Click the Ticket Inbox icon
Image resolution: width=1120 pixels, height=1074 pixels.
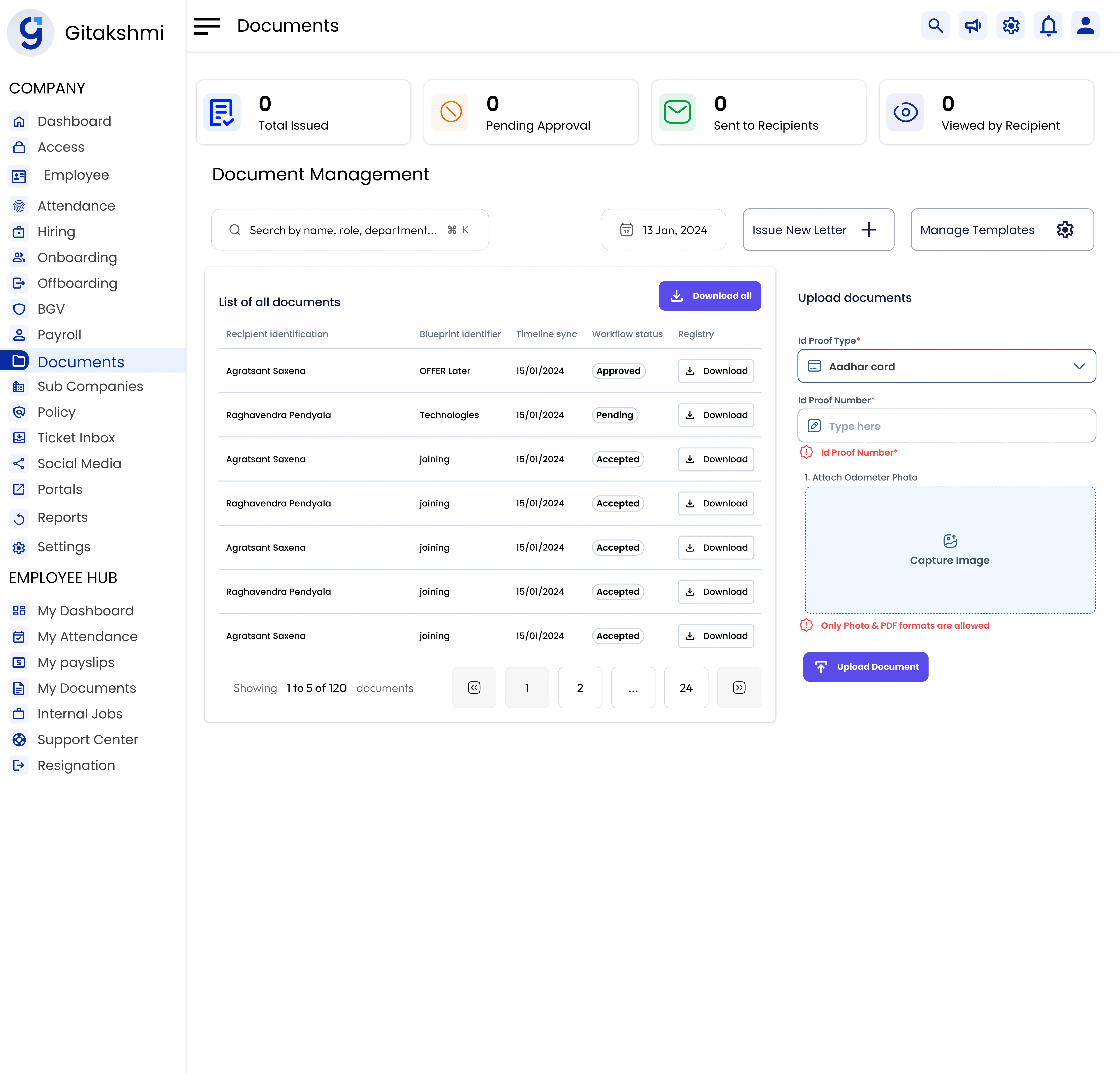click(19, 438)
